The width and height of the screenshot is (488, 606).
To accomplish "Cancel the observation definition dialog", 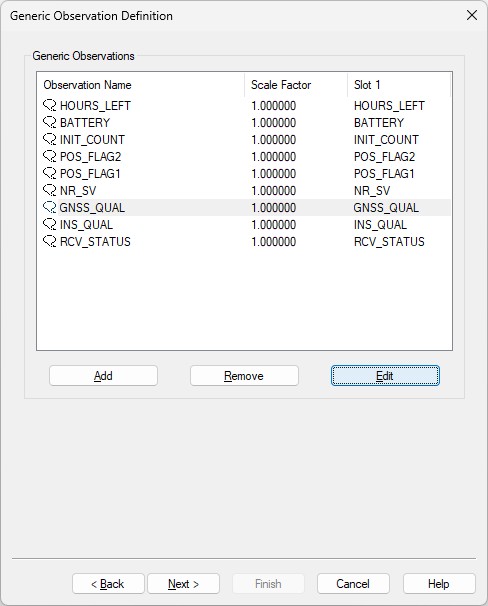I will (353, 584).
